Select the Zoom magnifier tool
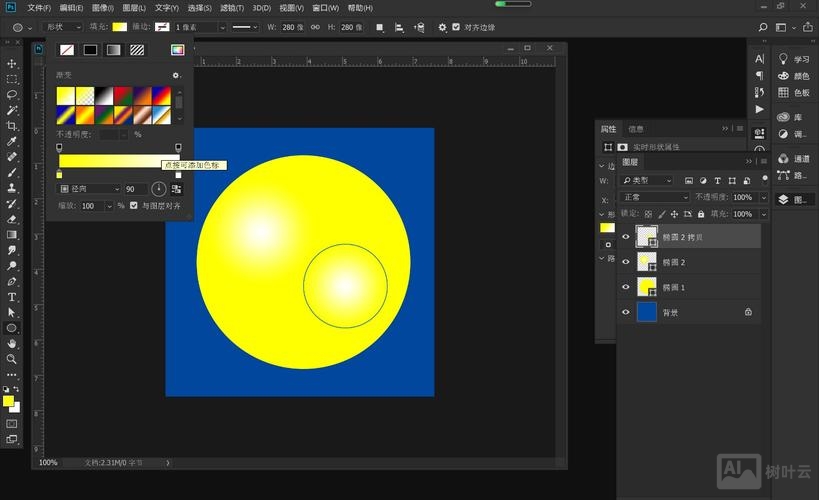The width and height of the screenshot is (819, 500). 12,359
